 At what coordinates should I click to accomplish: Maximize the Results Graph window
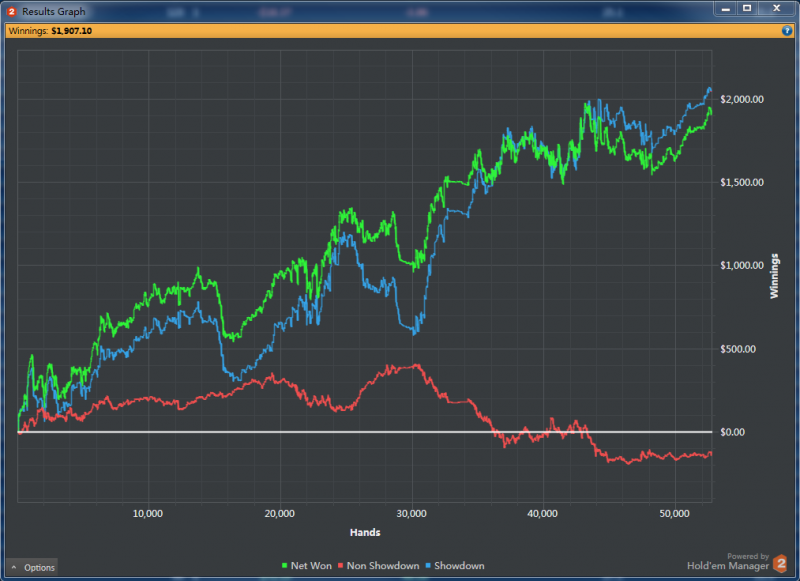point(748,8)
